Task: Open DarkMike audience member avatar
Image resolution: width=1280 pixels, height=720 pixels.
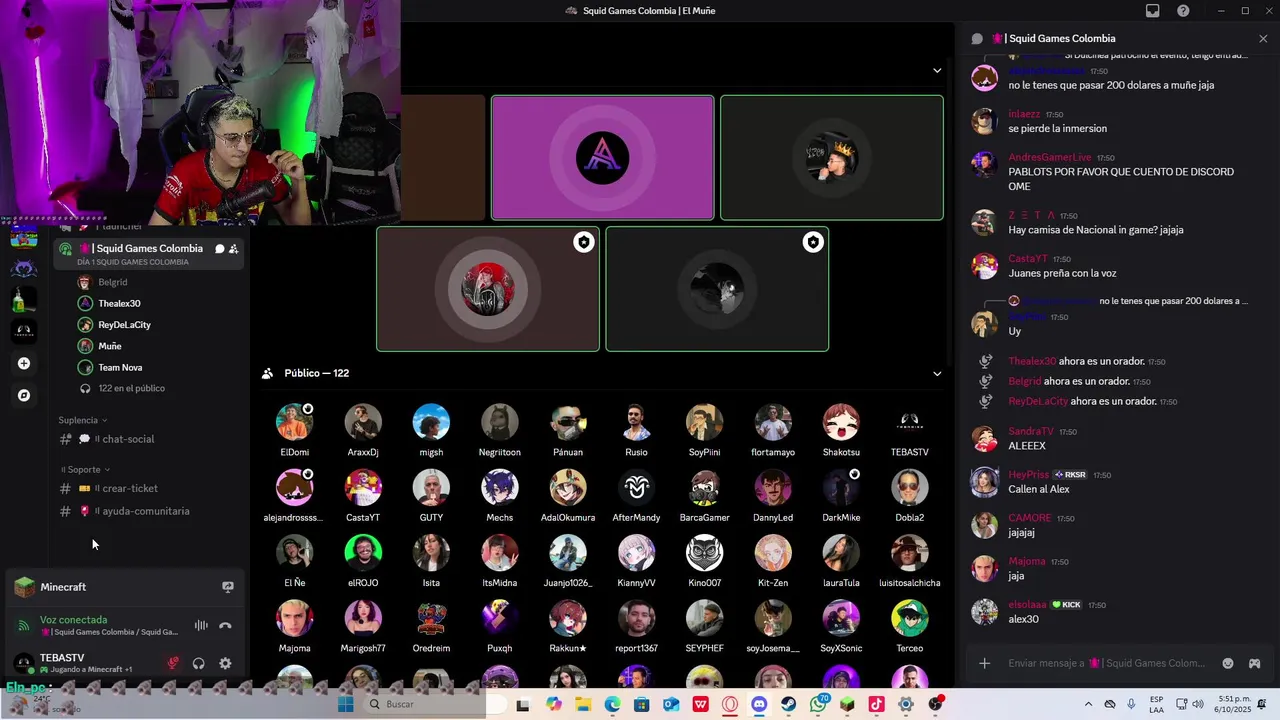Action: pyautogui.click(x=841, y=488)
